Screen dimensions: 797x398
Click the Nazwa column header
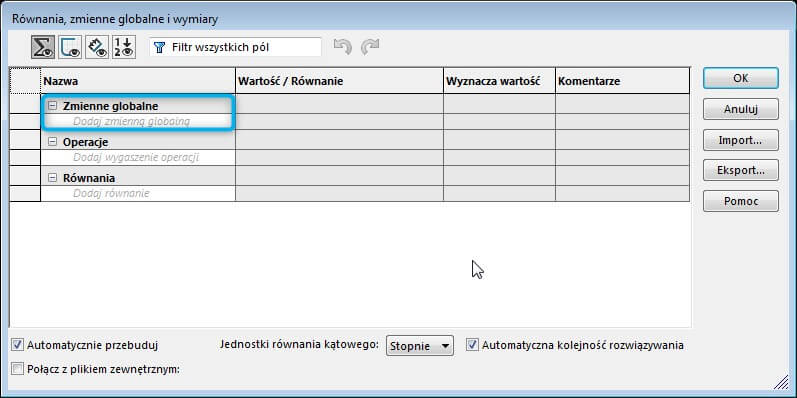(138, 81)
